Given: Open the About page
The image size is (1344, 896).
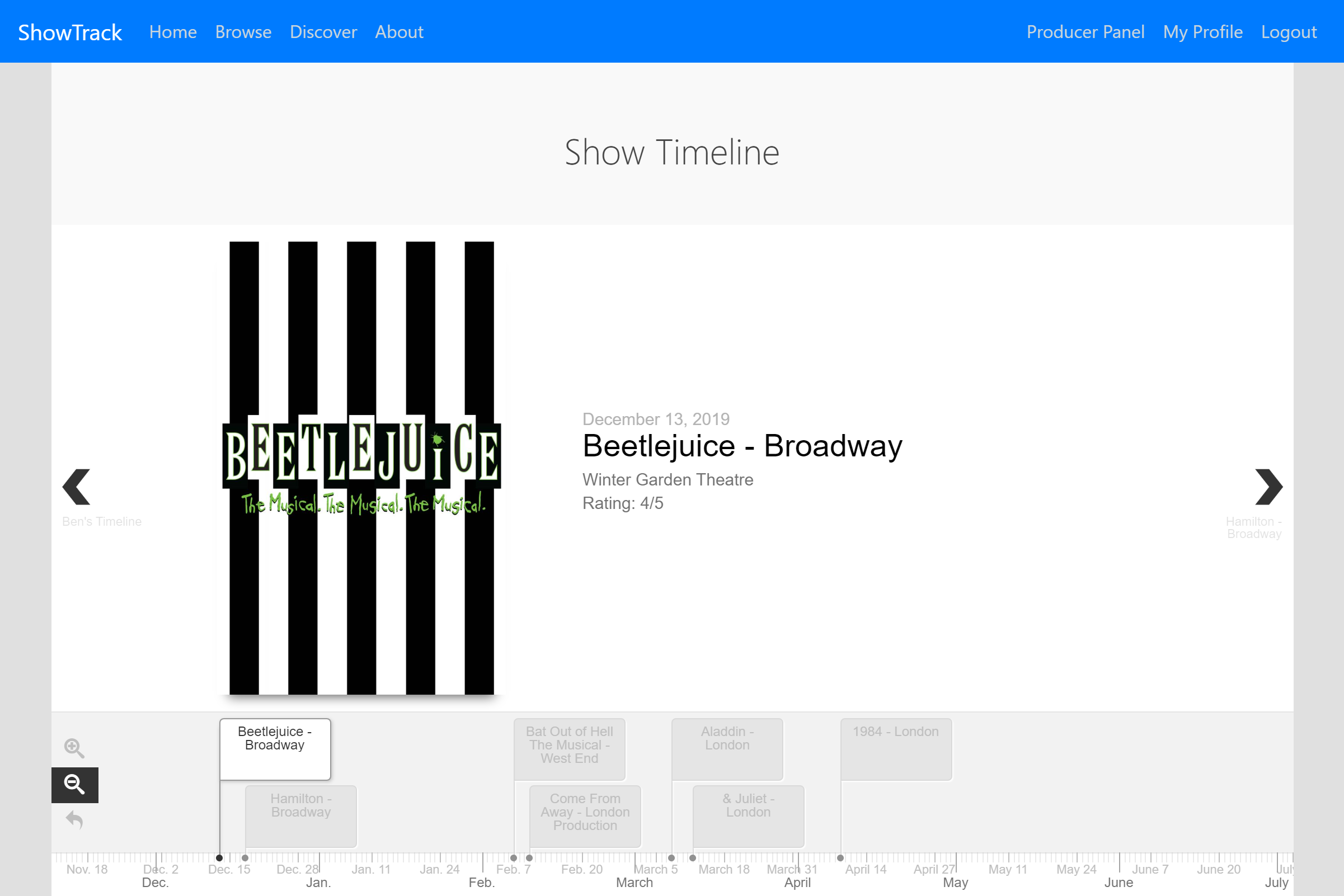Looking at the screenshot, I should point(398,31).
